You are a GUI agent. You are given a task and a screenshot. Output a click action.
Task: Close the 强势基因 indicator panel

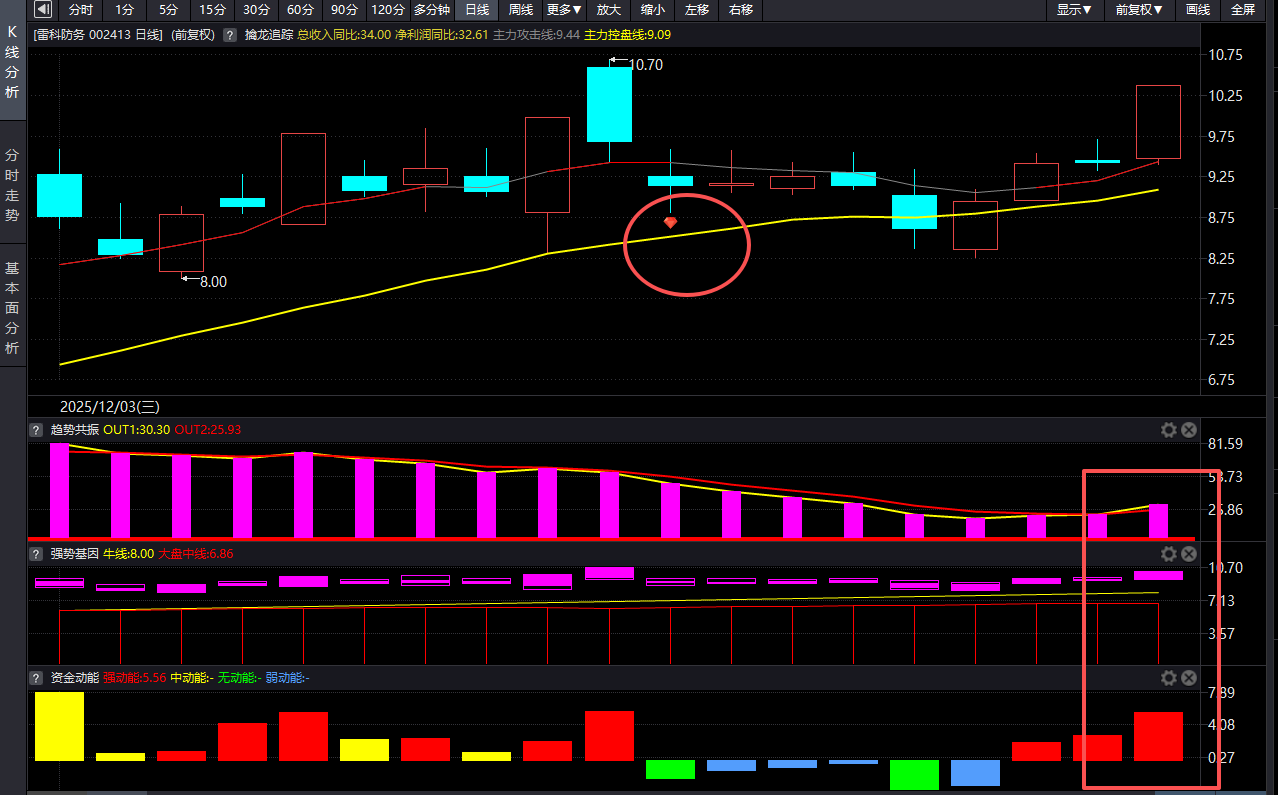click(x=1189, y=553)
